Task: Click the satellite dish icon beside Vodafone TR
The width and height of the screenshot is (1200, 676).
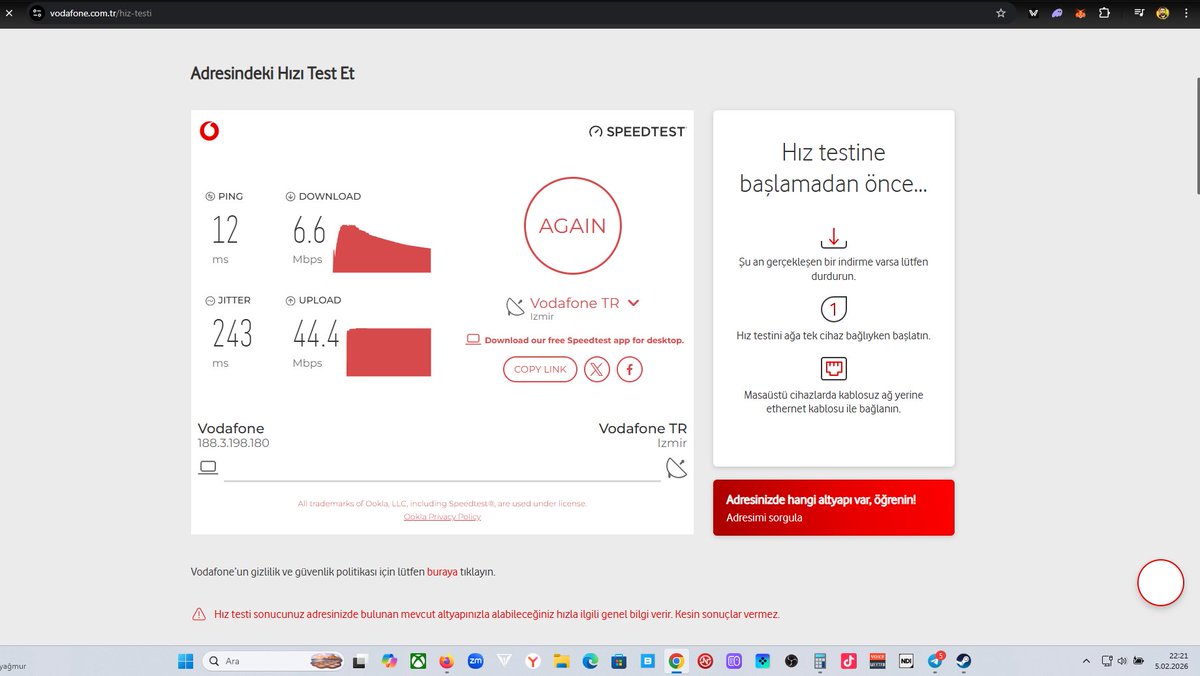Action: tap(515, 307)
